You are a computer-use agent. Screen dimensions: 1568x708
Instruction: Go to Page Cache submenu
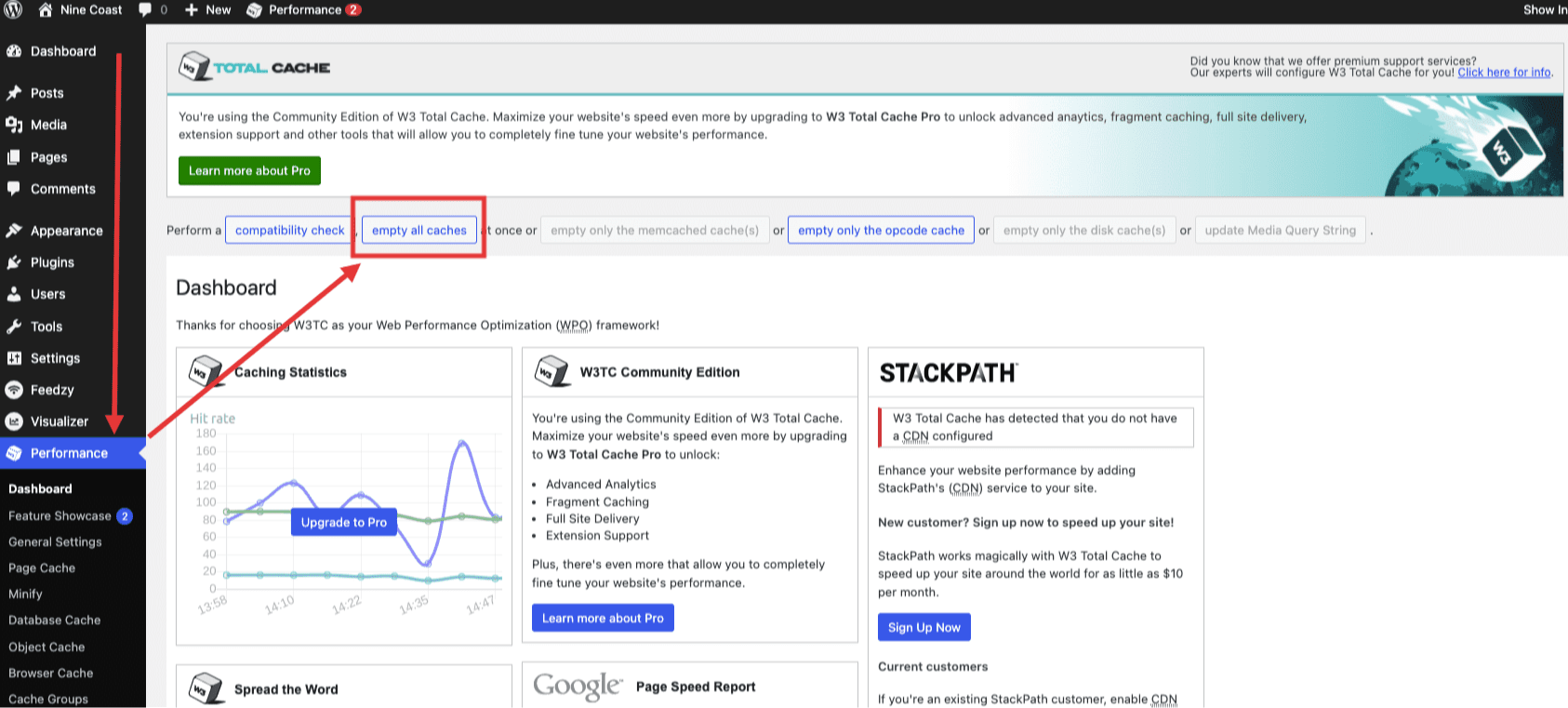point(42,568)
